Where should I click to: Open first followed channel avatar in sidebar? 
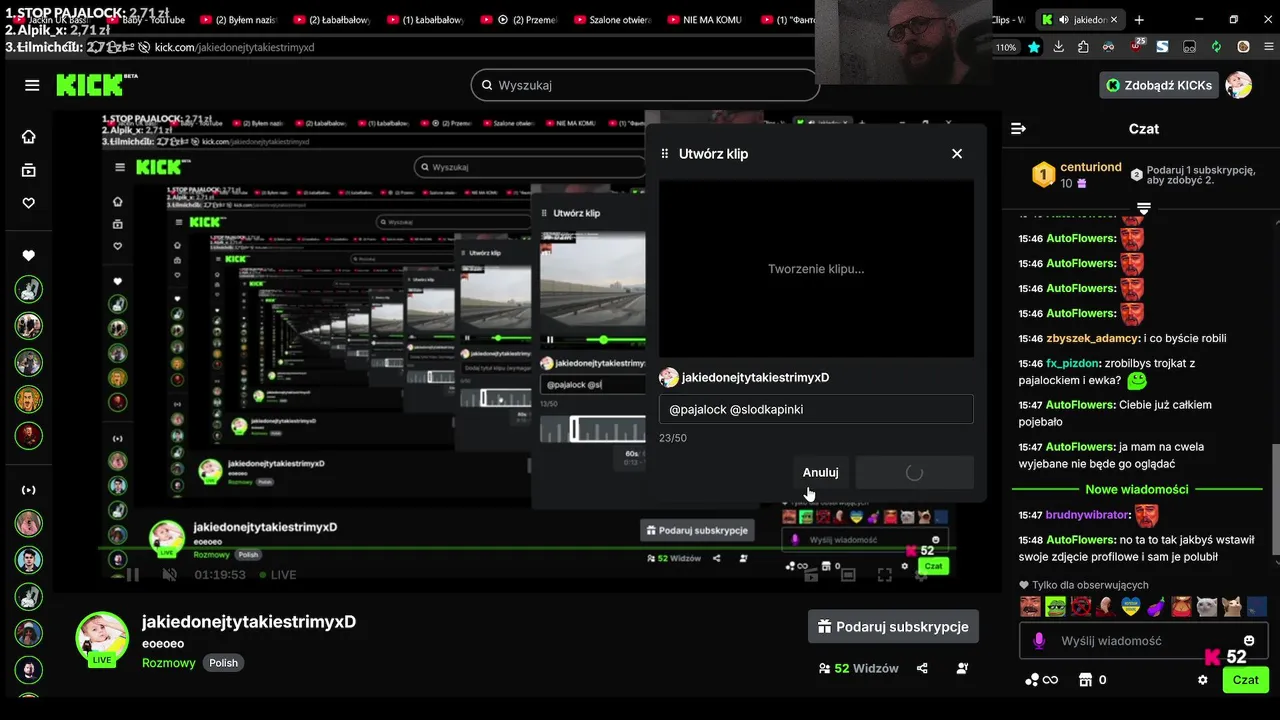point(29,289)
